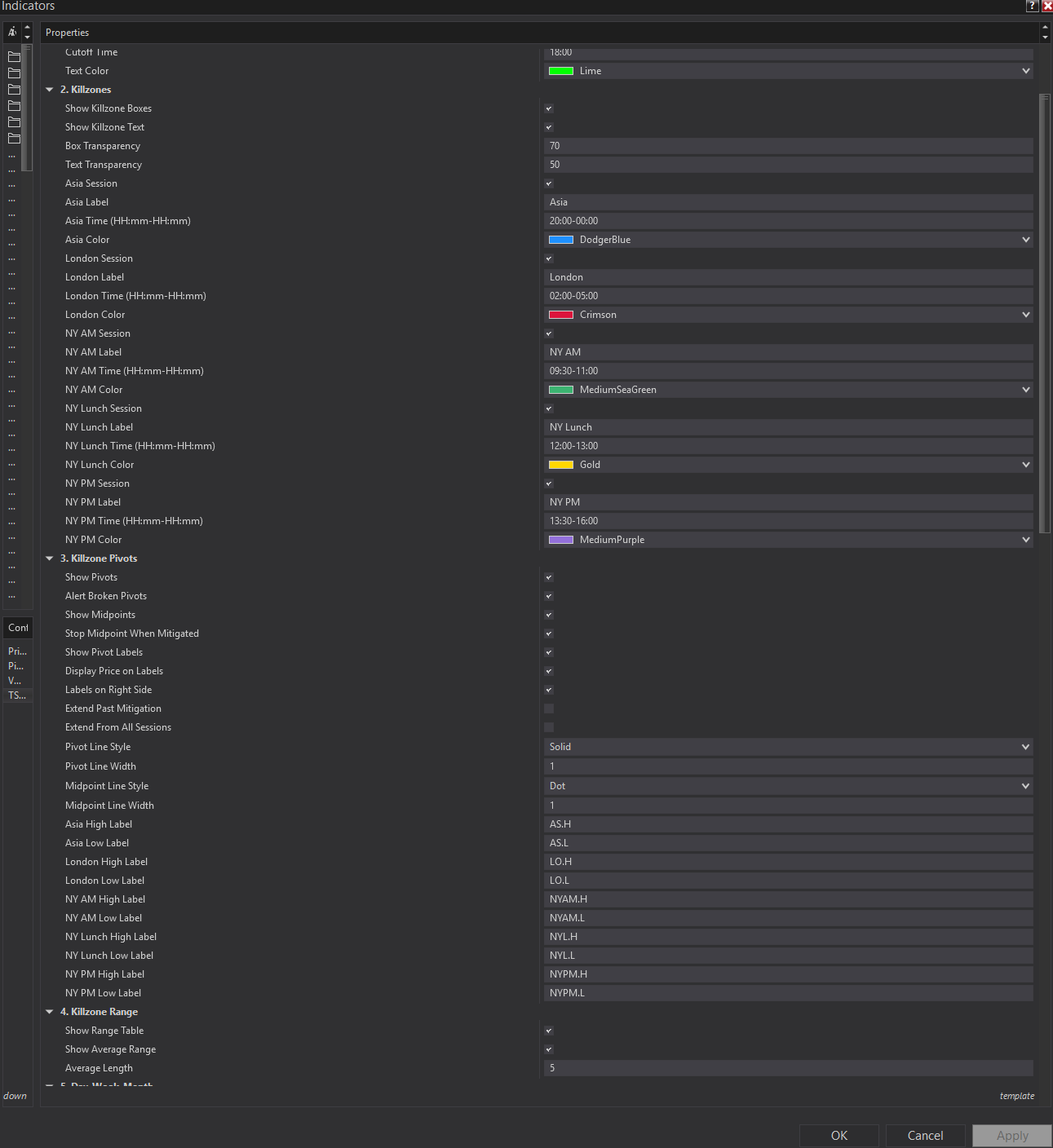Open the NY PM Color MediumPurple dropdown
The height and width of the screenshot is (1148, 1053).
click(788, 540)
